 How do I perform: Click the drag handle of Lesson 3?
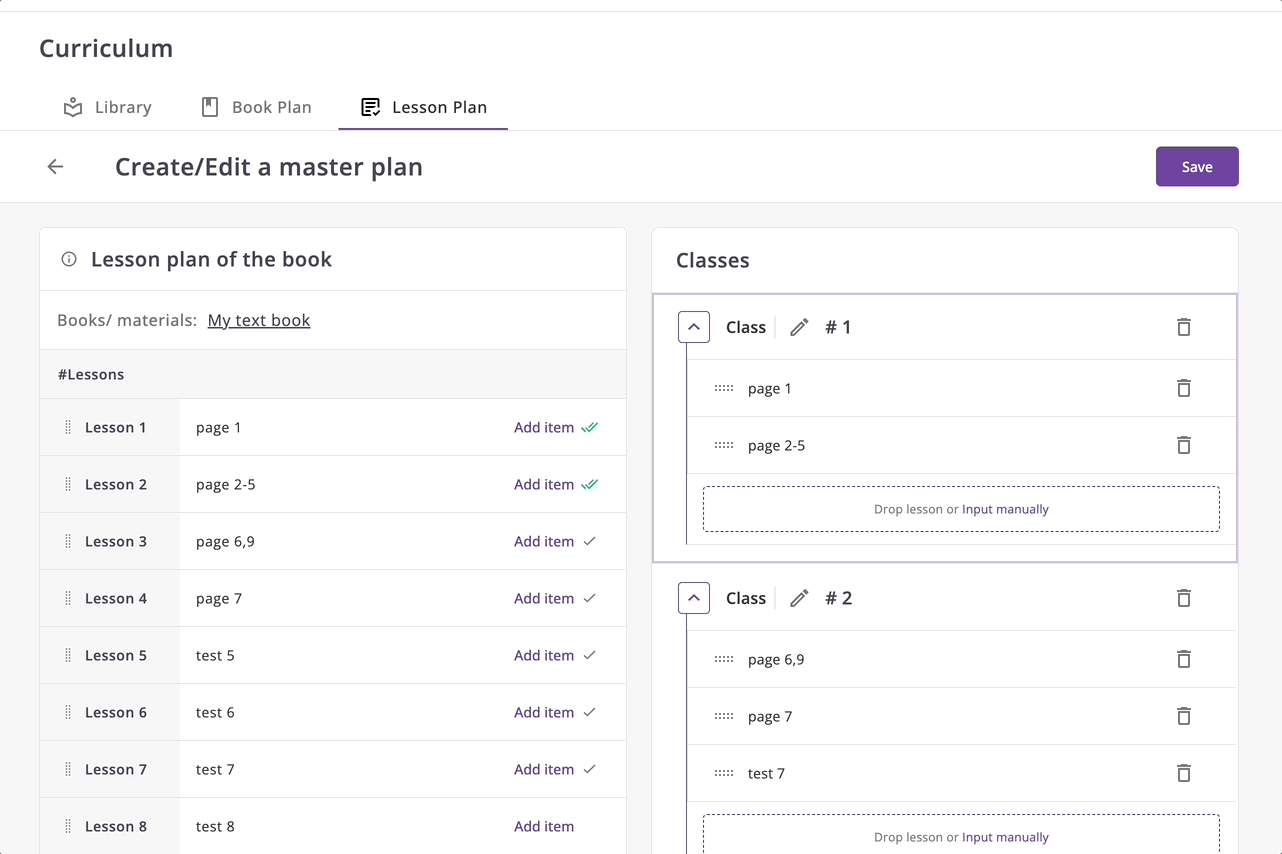click(68, 542)
